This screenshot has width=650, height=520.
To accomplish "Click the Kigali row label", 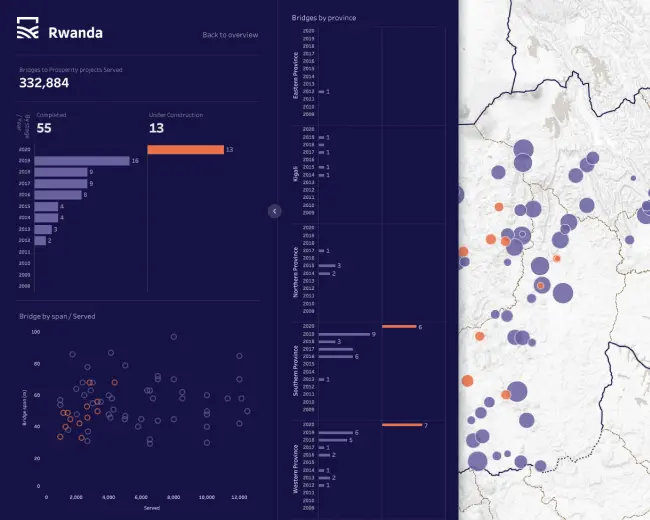I will [295, 172].
